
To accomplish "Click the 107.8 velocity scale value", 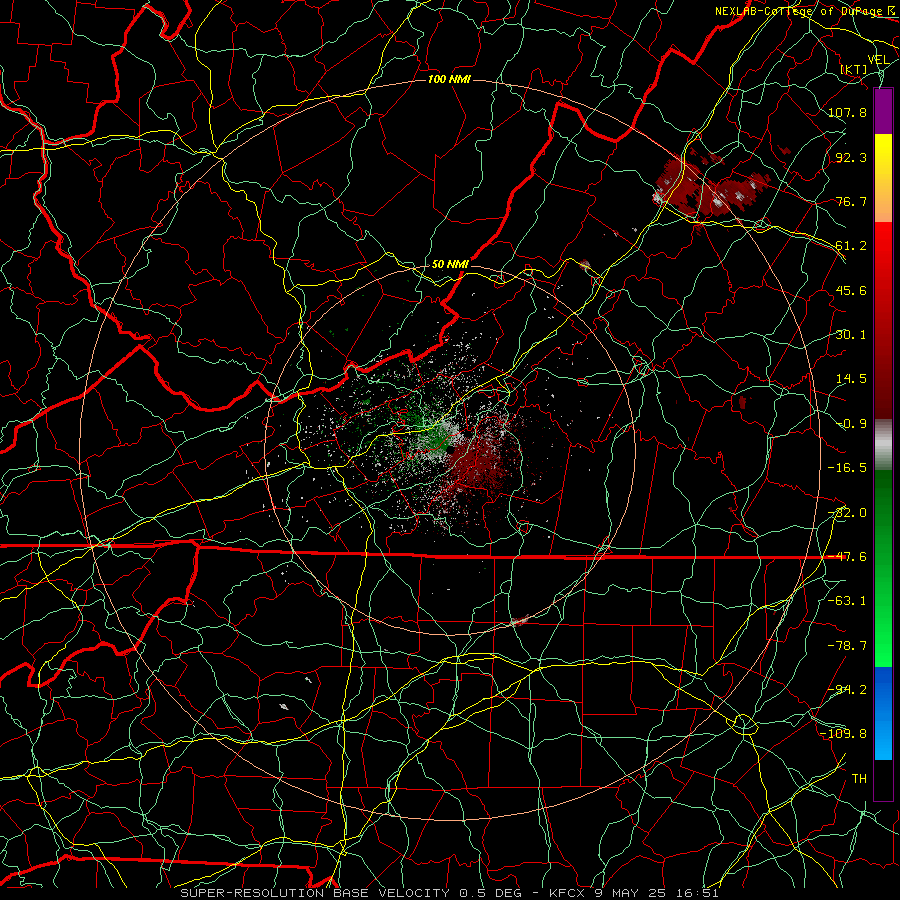I will [x=847, y=112].
